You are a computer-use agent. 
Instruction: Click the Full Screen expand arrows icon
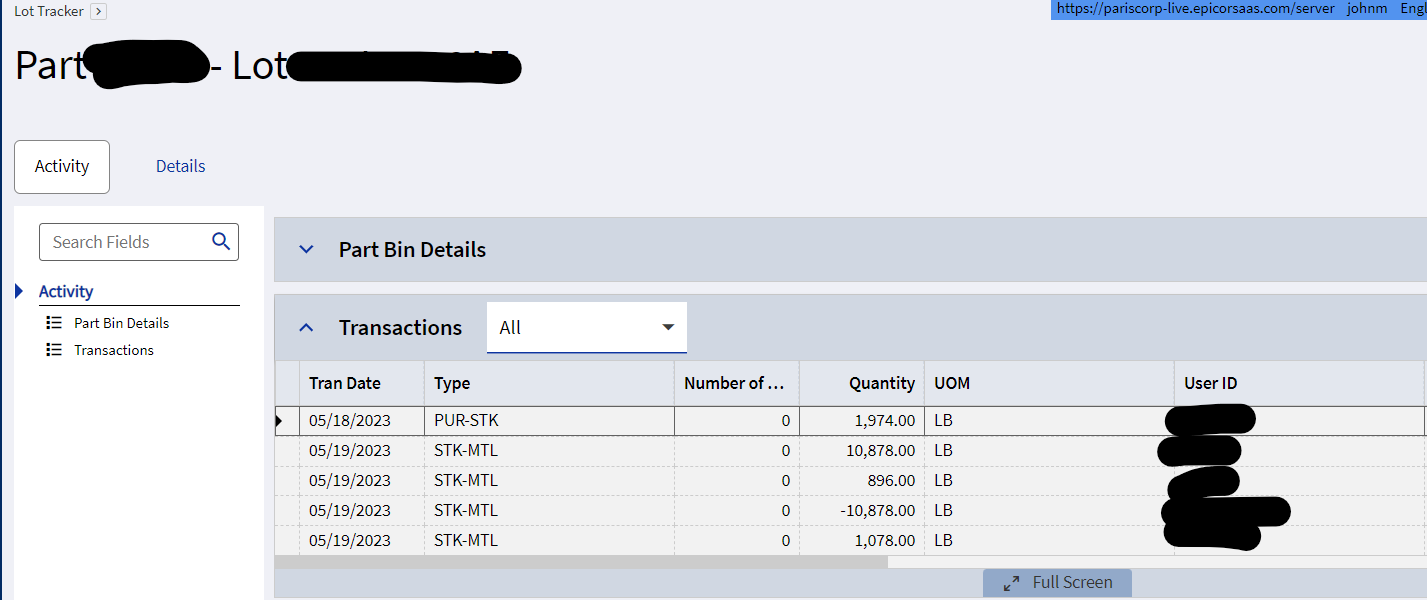point(1011,583)
